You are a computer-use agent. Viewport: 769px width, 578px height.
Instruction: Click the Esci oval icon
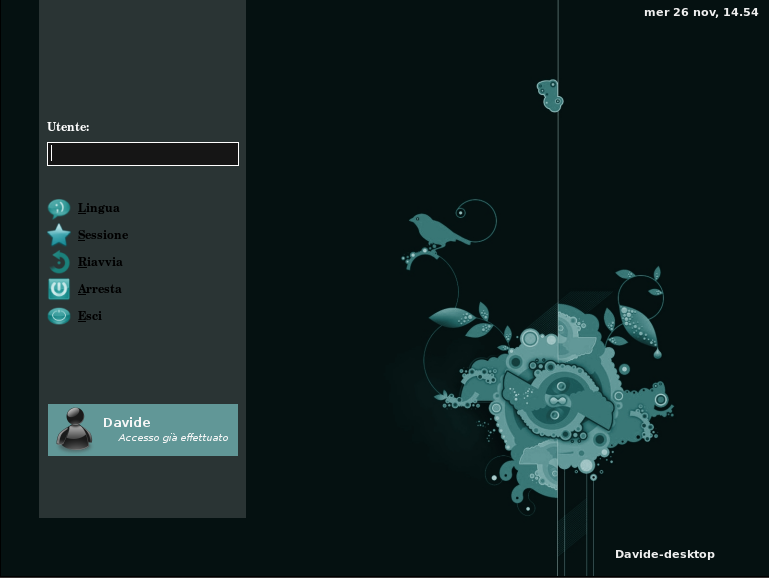pyautogui.click(x=59, y=316)
